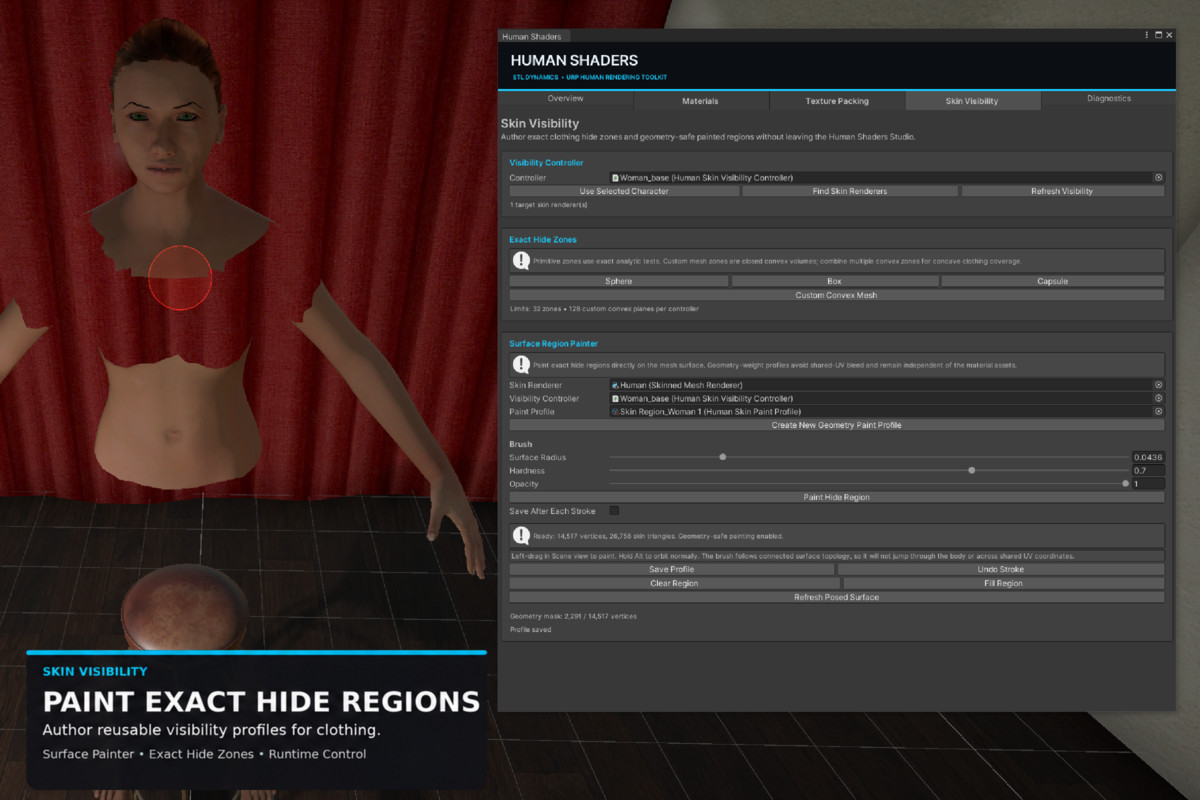Click the Exact Hide Zones section heading
Image resolution: width=1200 pixels, height=800 pixels.
click(x=543, y=240)
